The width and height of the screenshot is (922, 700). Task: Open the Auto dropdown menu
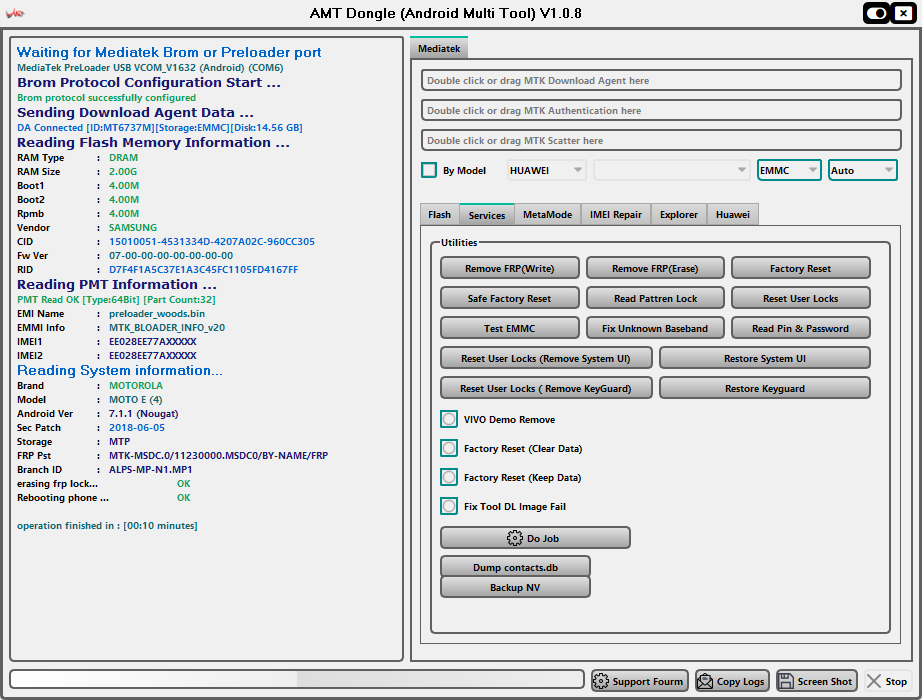[862, 170]
